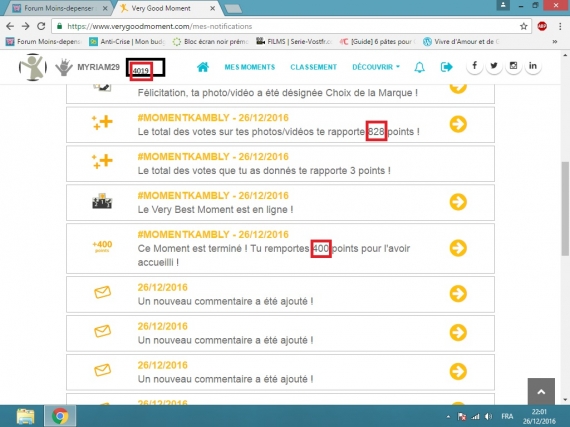Screen dimensions: 570x427
Task: Click the 4019 points counter
Action: pyautogui.click(x=141, y=70)
